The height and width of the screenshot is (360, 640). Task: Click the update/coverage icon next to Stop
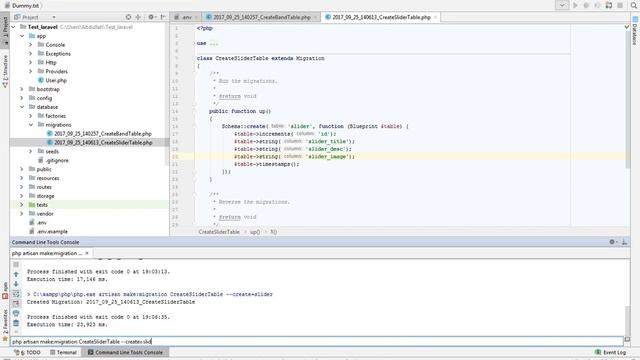click(609, 5)
